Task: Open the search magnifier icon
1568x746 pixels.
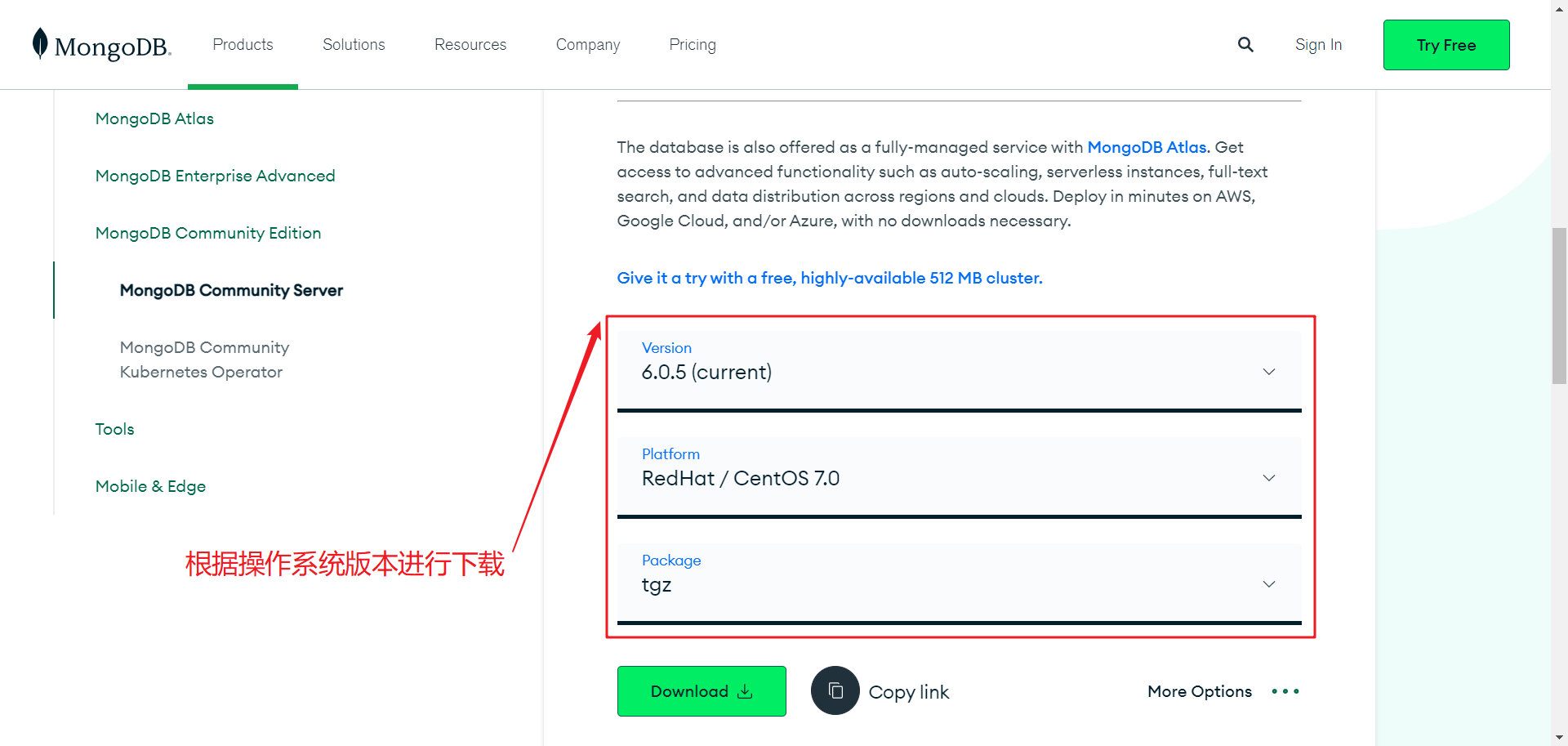Action: (1245, 45)
